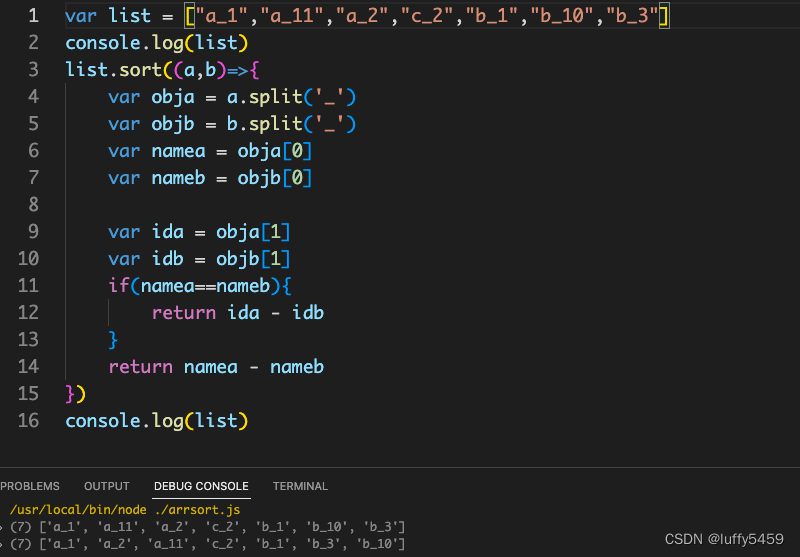Click list.sort on line 3
This screenshot has height=557, width=800.
tap(114, 70)
